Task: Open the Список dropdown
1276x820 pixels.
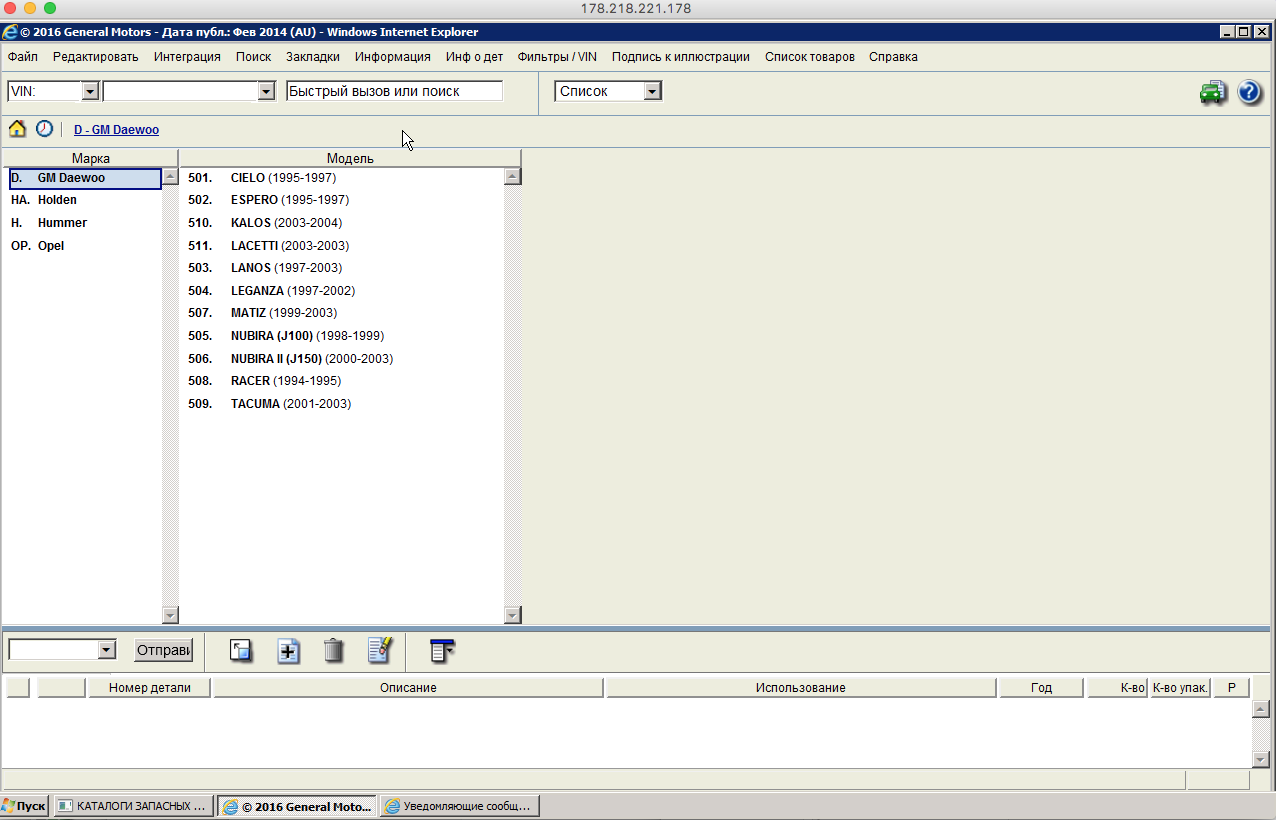Action: click(652, 91)
